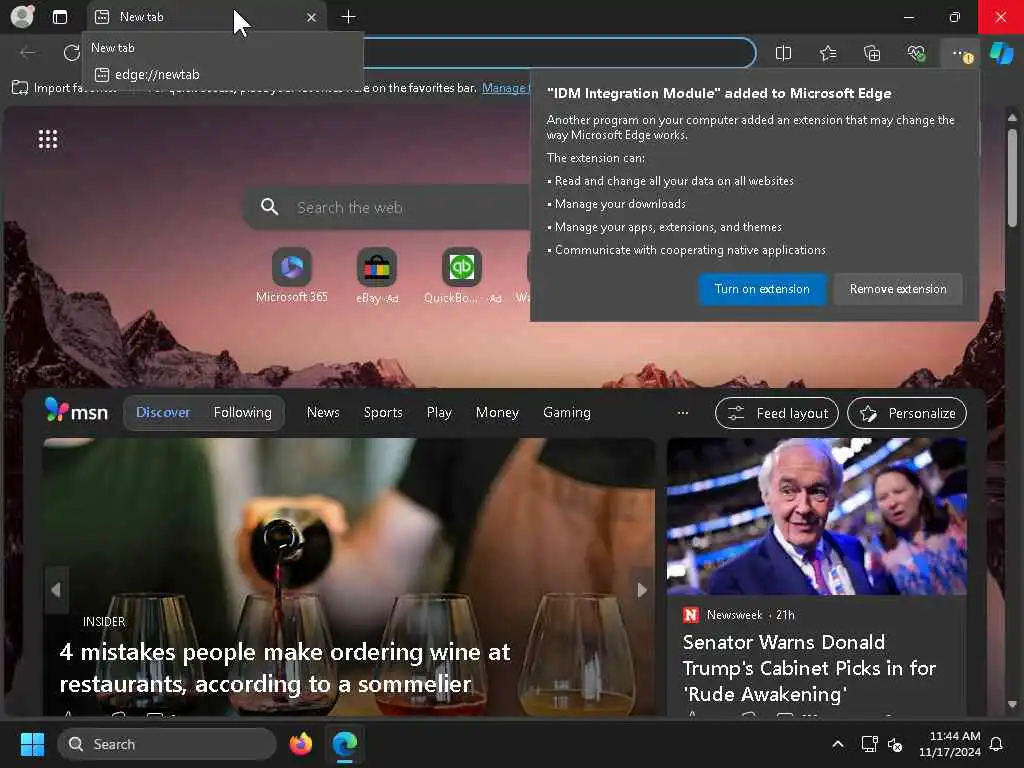Select the Following feed tab

[x=242, y=413]
